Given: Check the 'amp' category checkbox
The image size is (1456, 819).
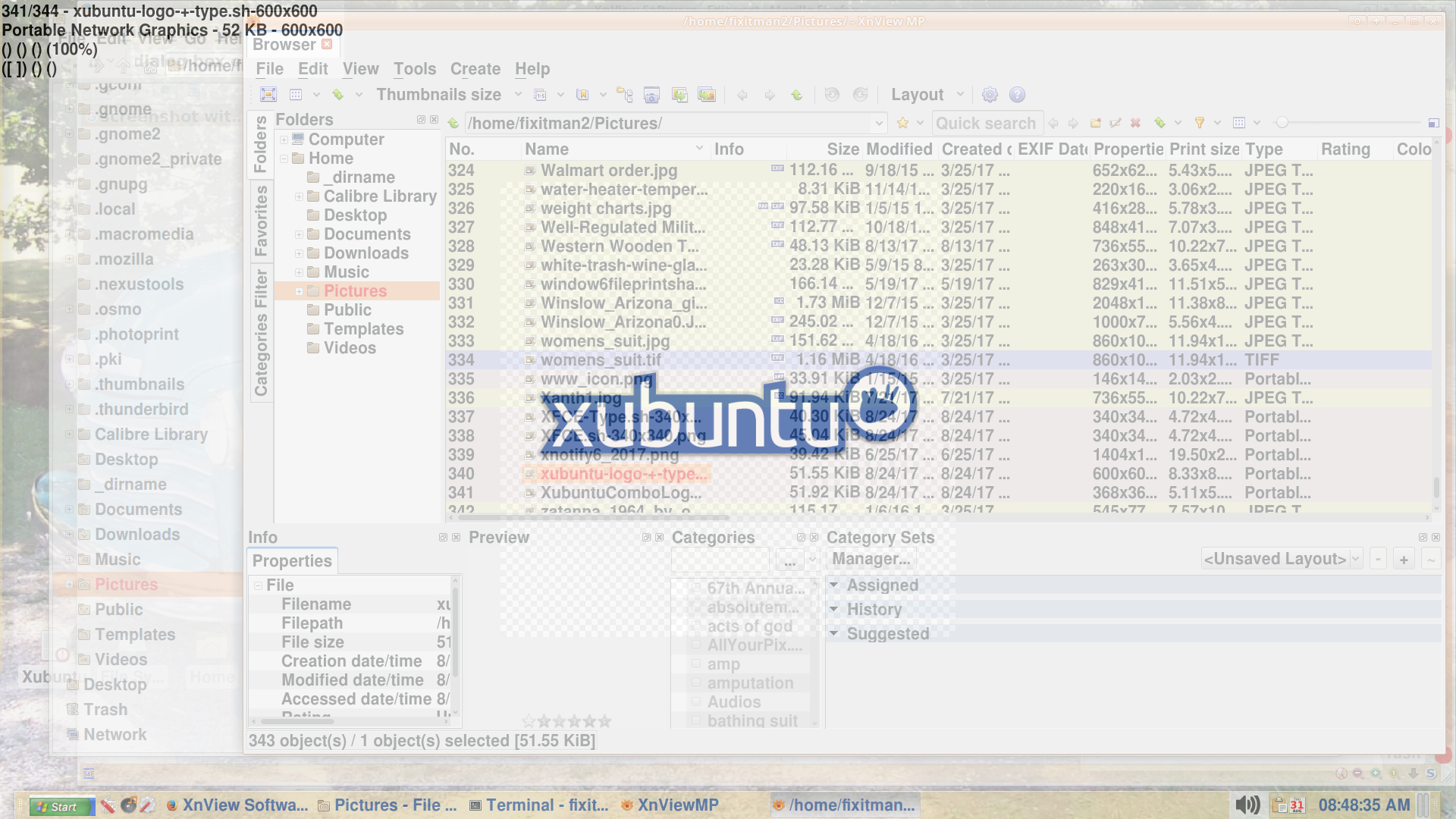Looking at the screenshot, I should click(695, 664).
